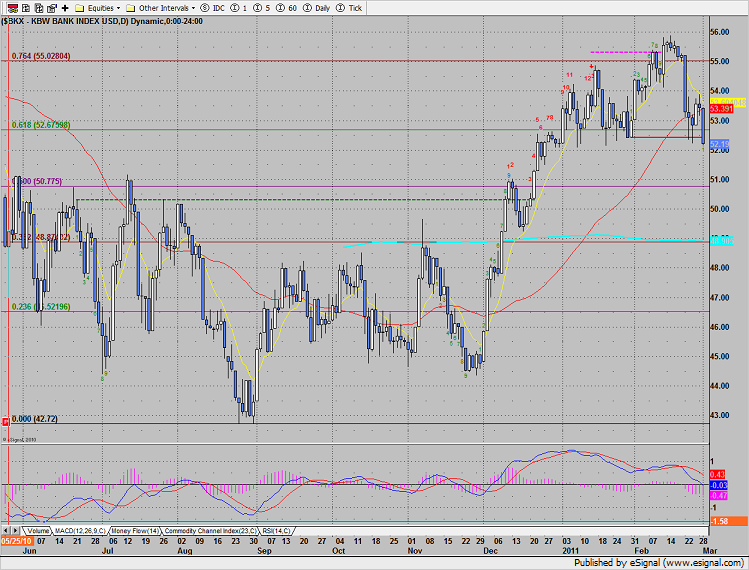Click the properties sheet icon before the plus
This screenshot has width=749, height=570.
click(x=52, y=8)
